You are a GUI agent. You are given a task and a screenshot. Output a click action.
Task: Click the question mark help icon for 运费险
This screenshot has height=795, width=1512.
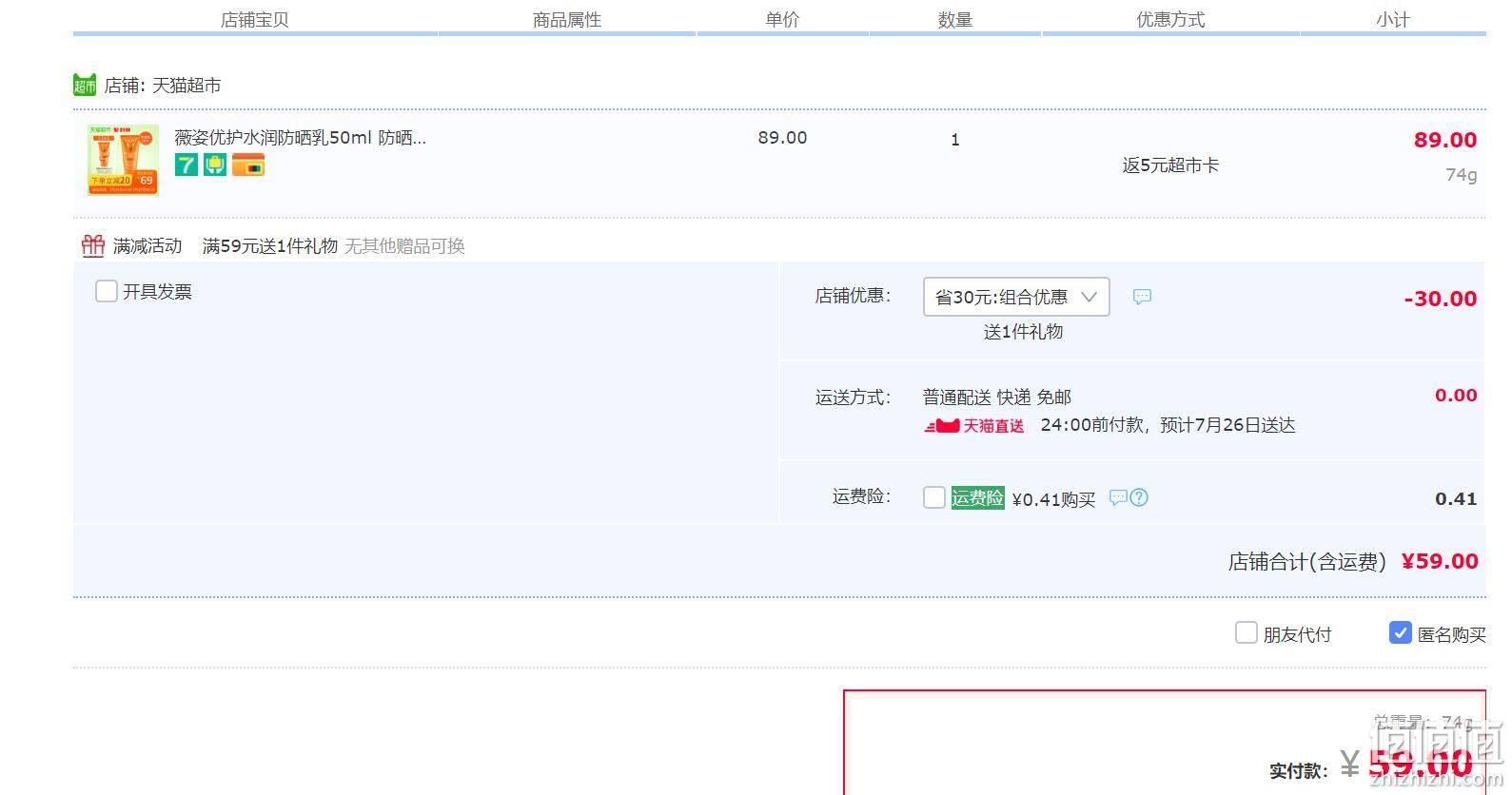tap(1139, 497)
